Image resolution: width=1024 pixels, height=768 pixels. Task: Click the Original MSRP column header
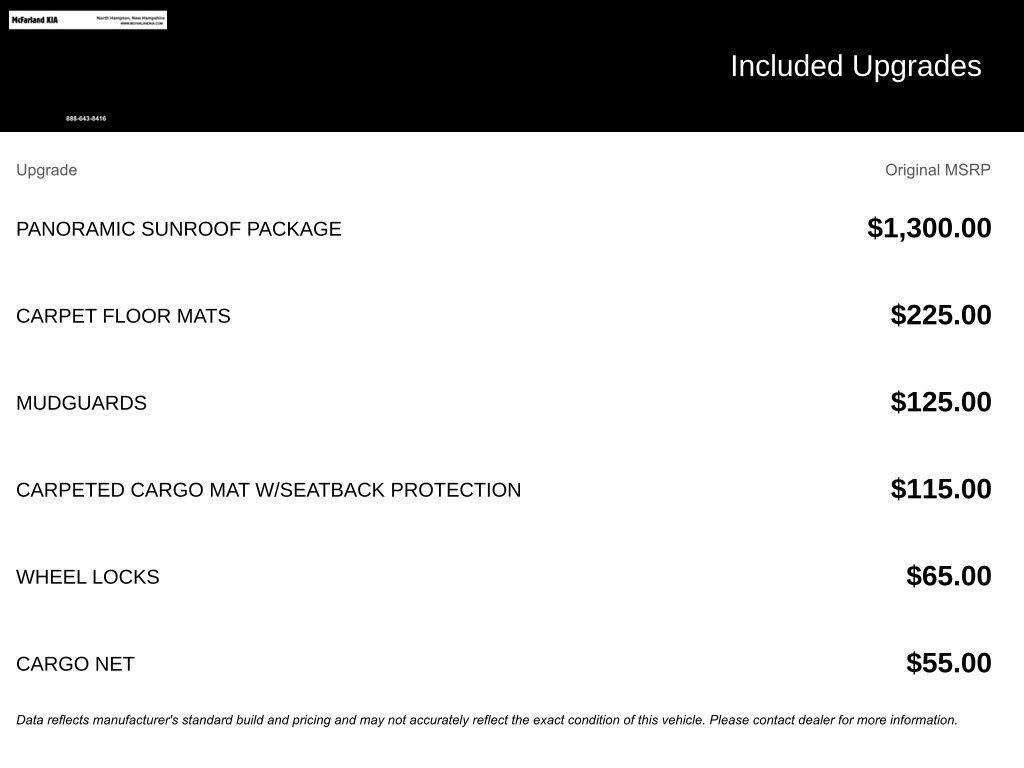(937, 170)
